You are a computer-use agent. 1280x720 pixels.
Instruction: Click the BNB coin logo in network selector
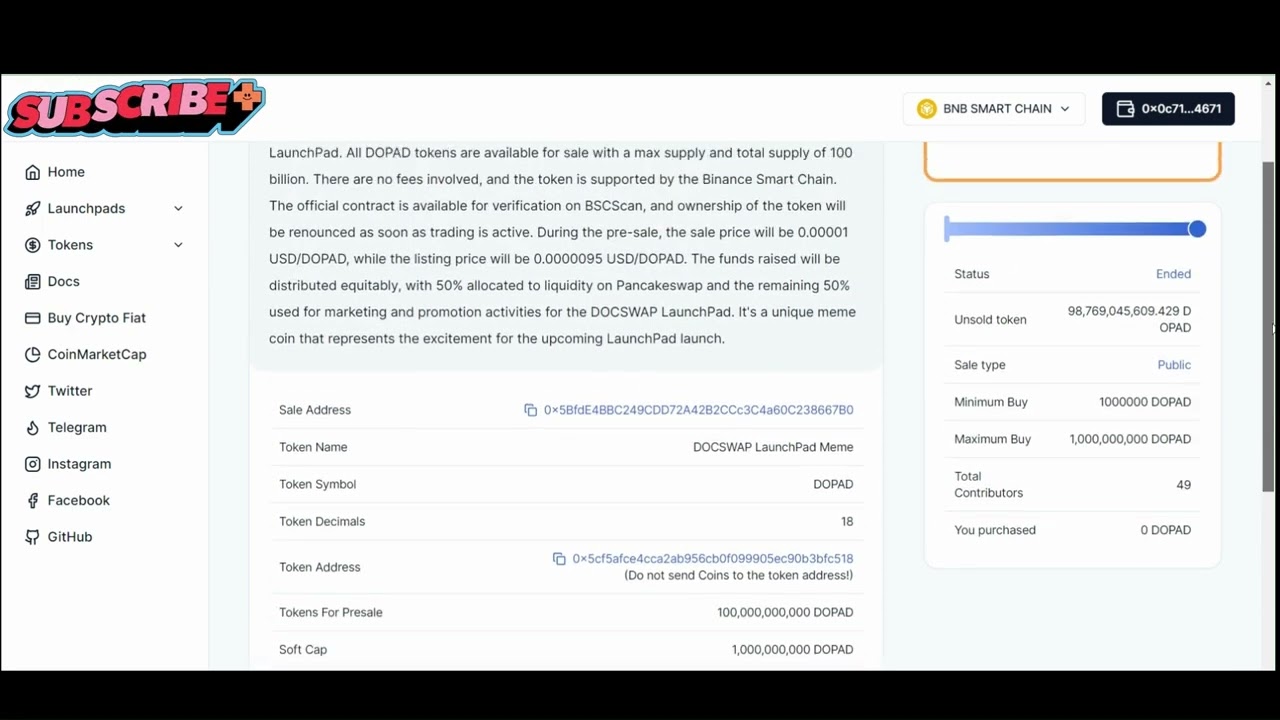[926, 108]
